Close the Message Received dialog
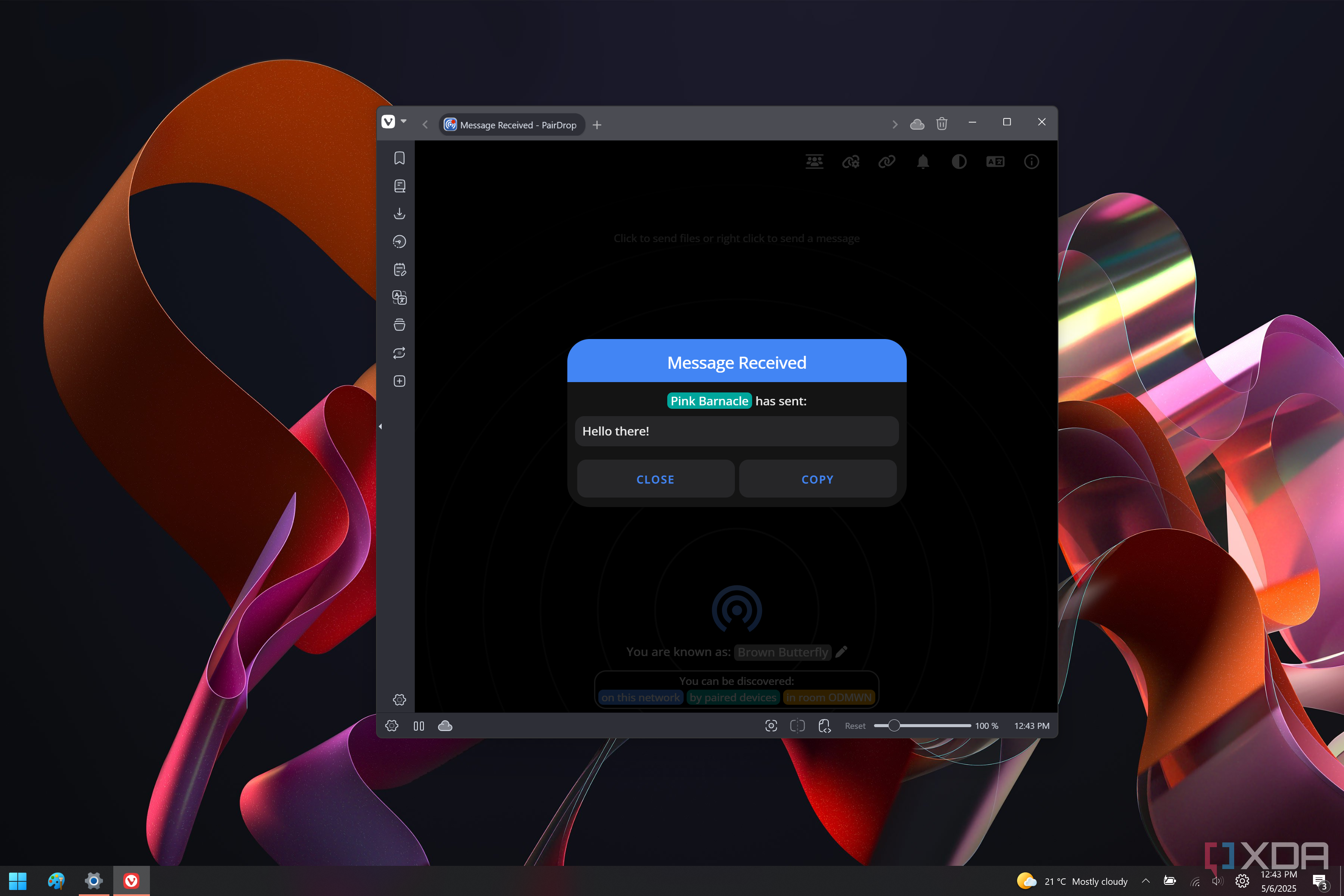This screenshot has width=1344, height=896. [x=656, y=479]
